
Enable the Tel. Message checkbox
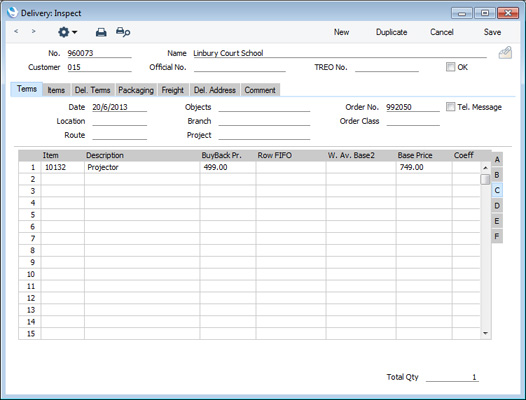[x=450, y=107]
